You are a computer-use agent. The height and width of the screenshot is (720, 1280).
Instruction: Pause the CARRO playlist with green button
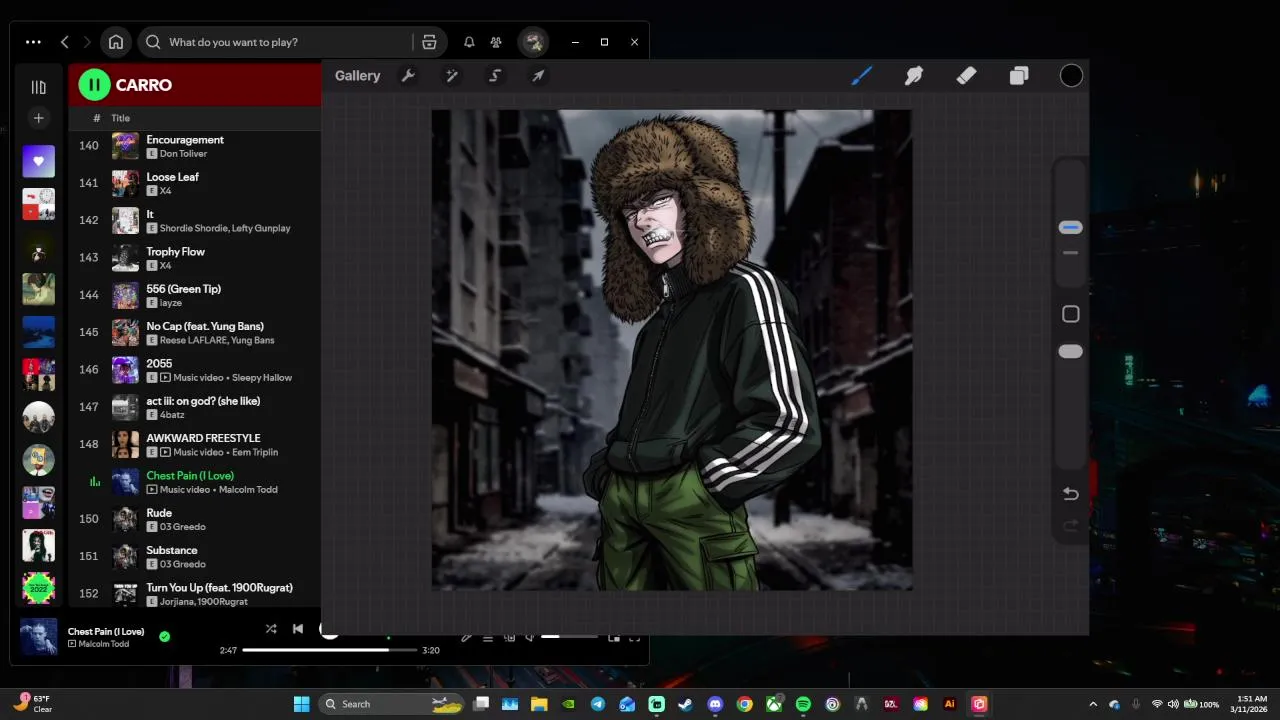94,85
